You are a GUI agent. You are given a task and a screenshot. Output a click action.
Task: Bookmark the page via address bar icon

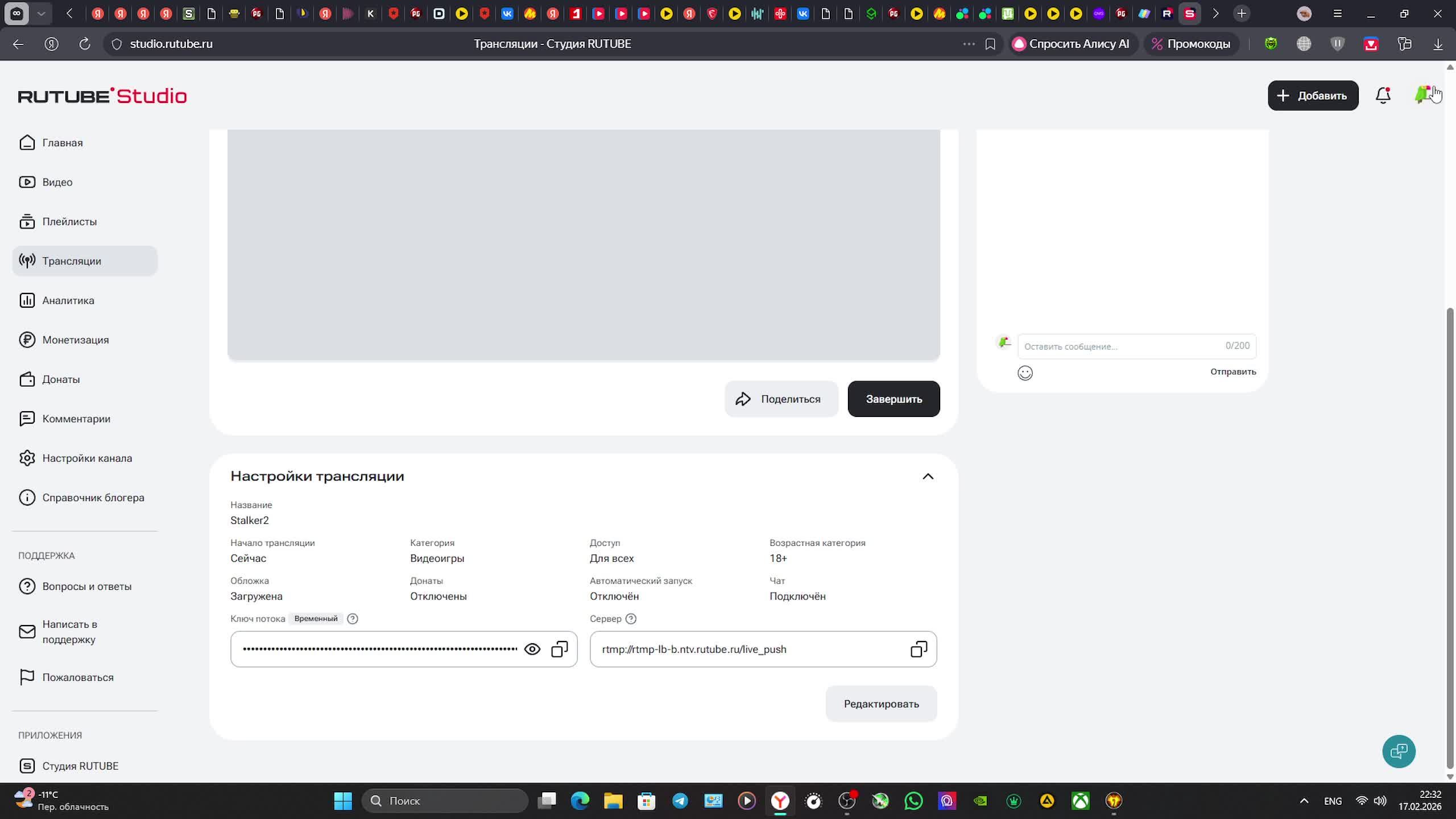990,44
